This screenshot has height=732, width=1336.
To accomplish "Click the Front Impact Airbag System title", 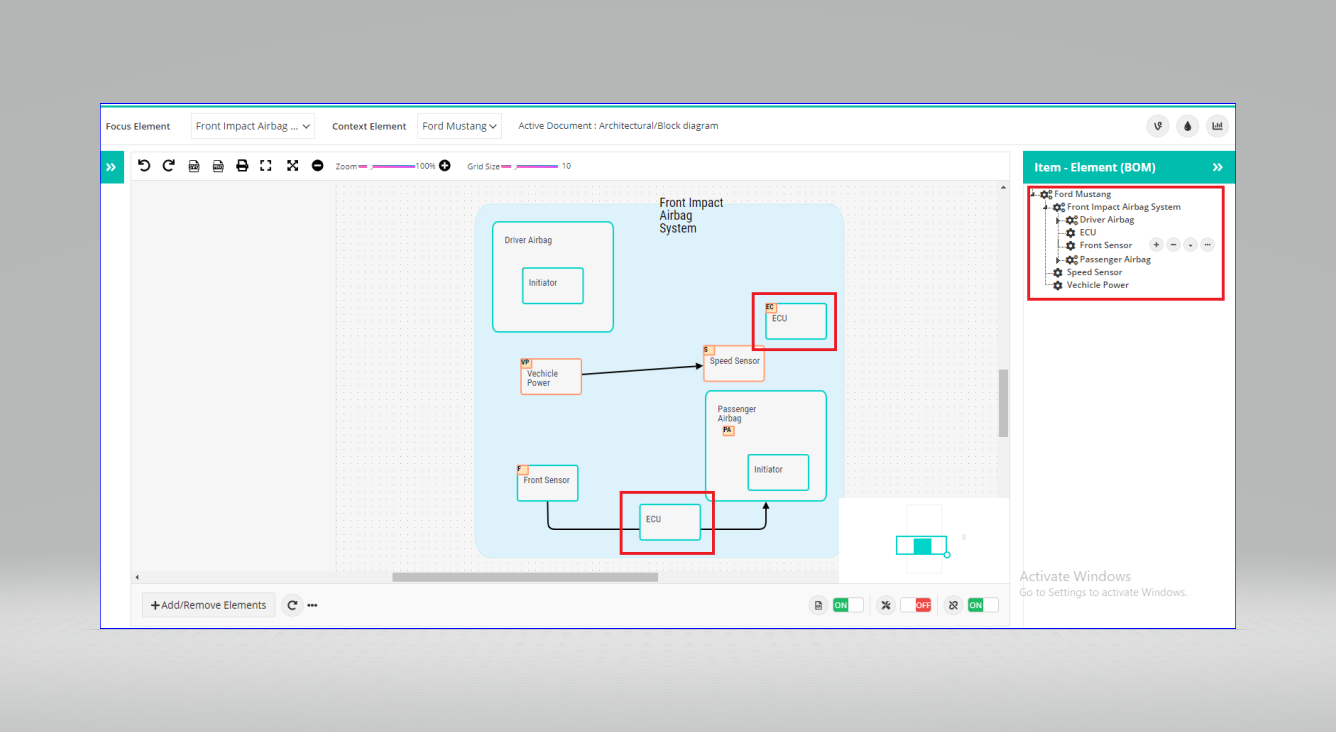I will pos(691,216).
